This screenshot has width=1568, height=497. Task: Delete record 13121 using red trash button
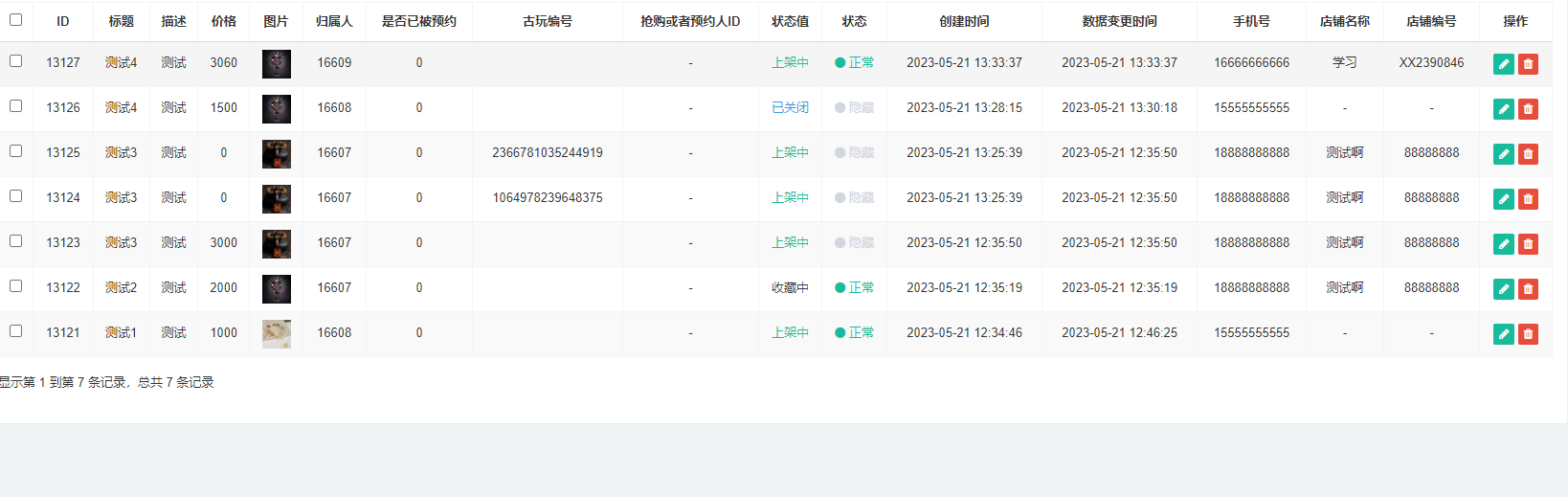[x=1528, y=334]
